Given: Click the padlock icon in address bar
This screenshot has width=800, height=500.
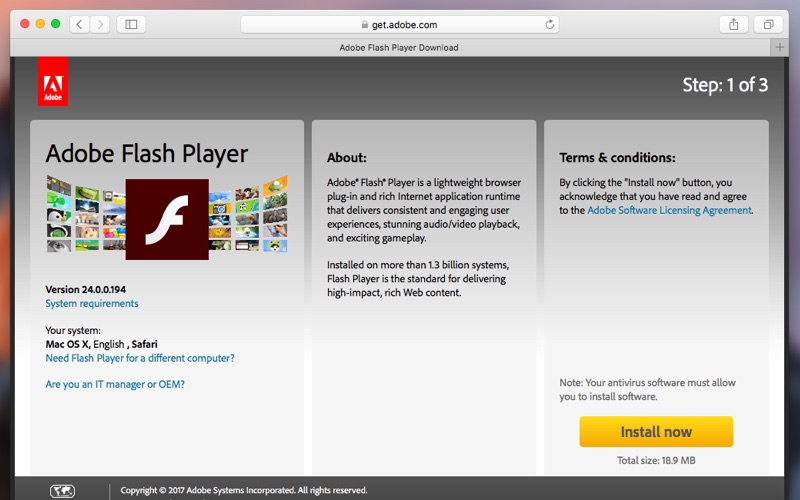Looking at the screenshot, I should coord(364,24).
